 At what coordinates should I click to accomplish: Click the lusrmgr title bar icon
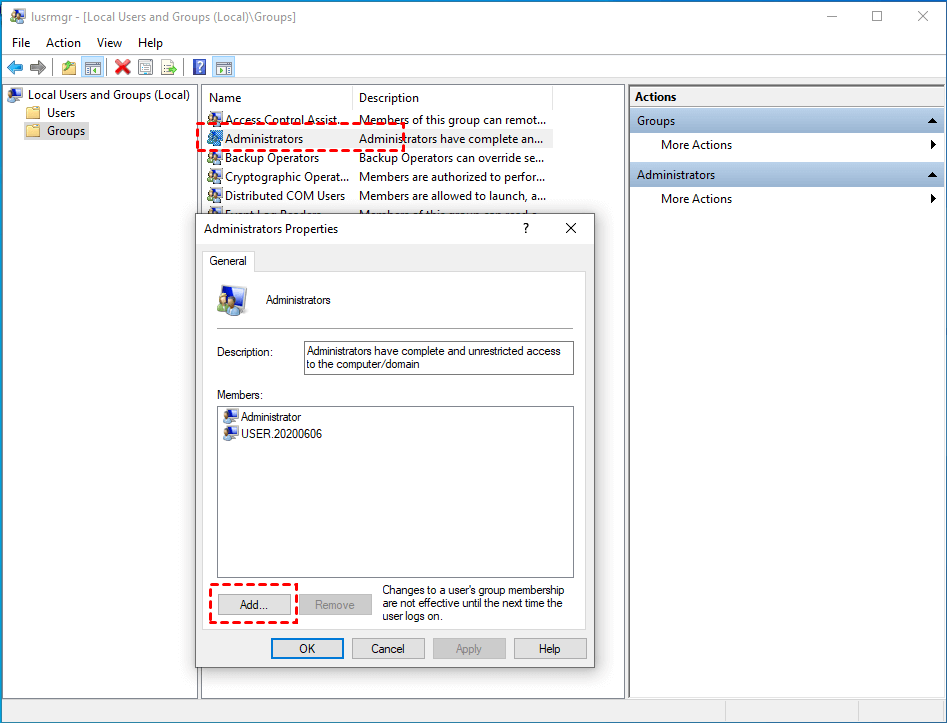pyautogui.click(x=18, y=16)
